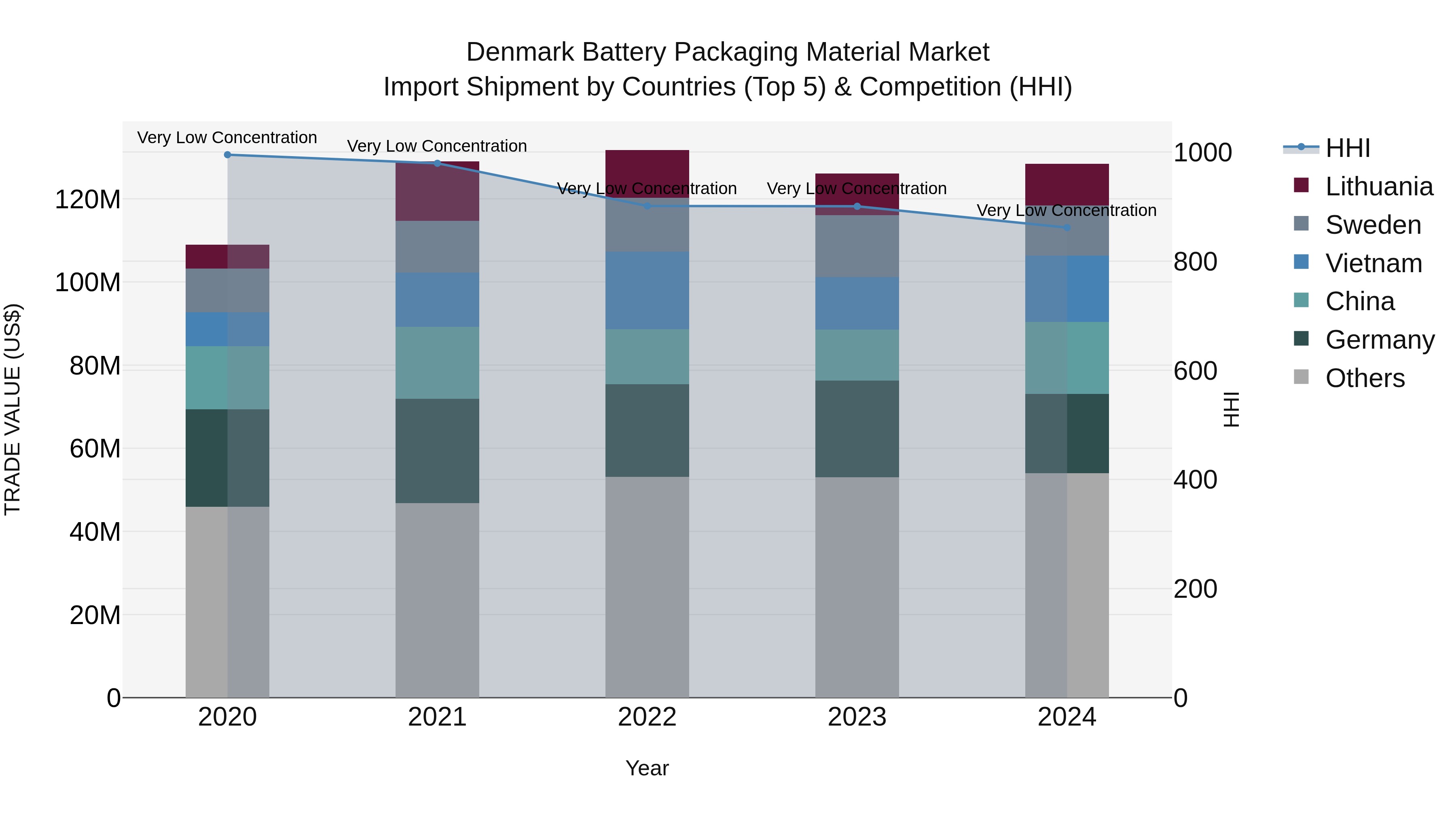Click the TRADE VALUE (US$) axis title
This screenshot has height=819, width=1456.
tap(13, 409)
